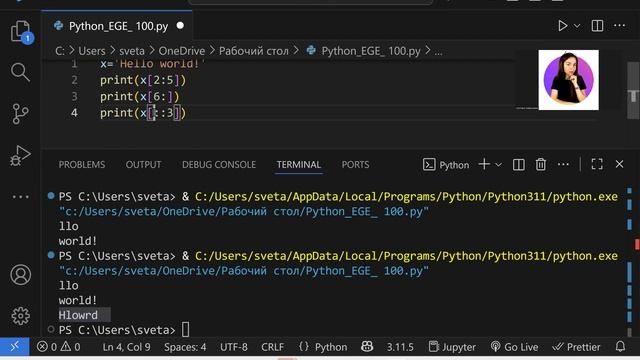Click the editor minimap scrollbar
The image size is (640, 360).
(633, 91)
